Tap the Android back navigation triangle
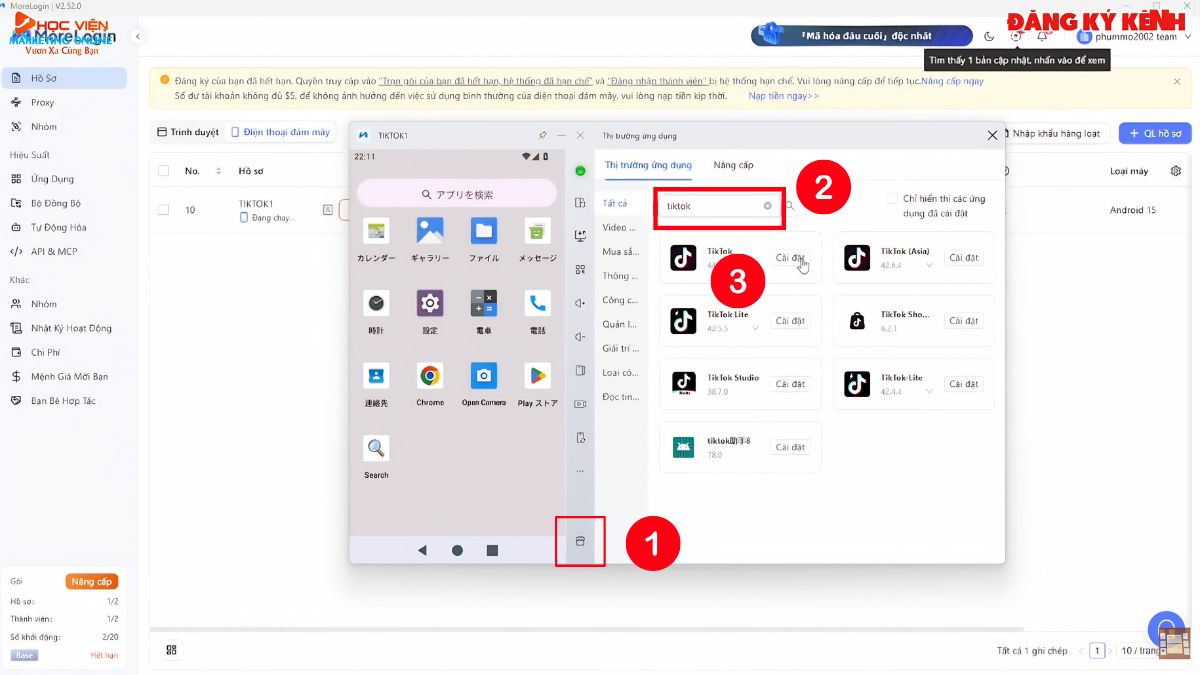 pos(422,550)
